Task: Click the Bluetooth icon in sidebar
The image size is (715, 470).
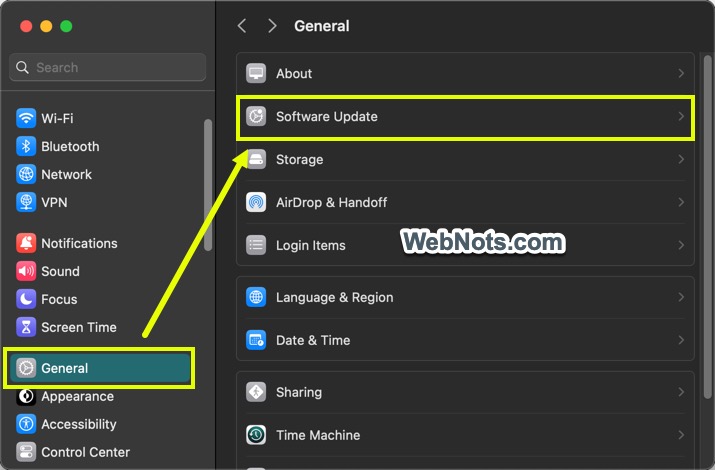Action: (26, 146)
